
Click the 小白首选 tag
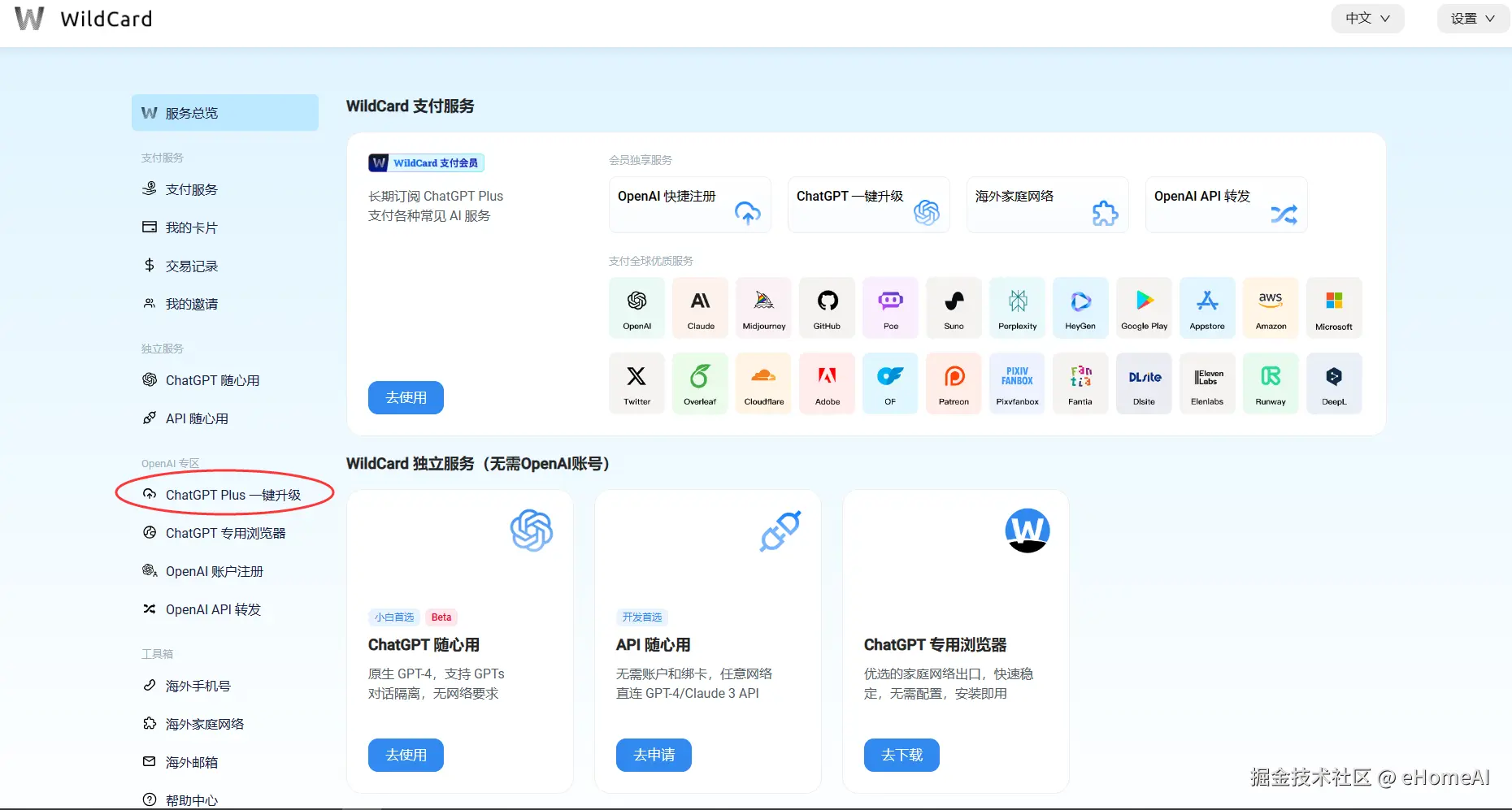tap(394, 617)
